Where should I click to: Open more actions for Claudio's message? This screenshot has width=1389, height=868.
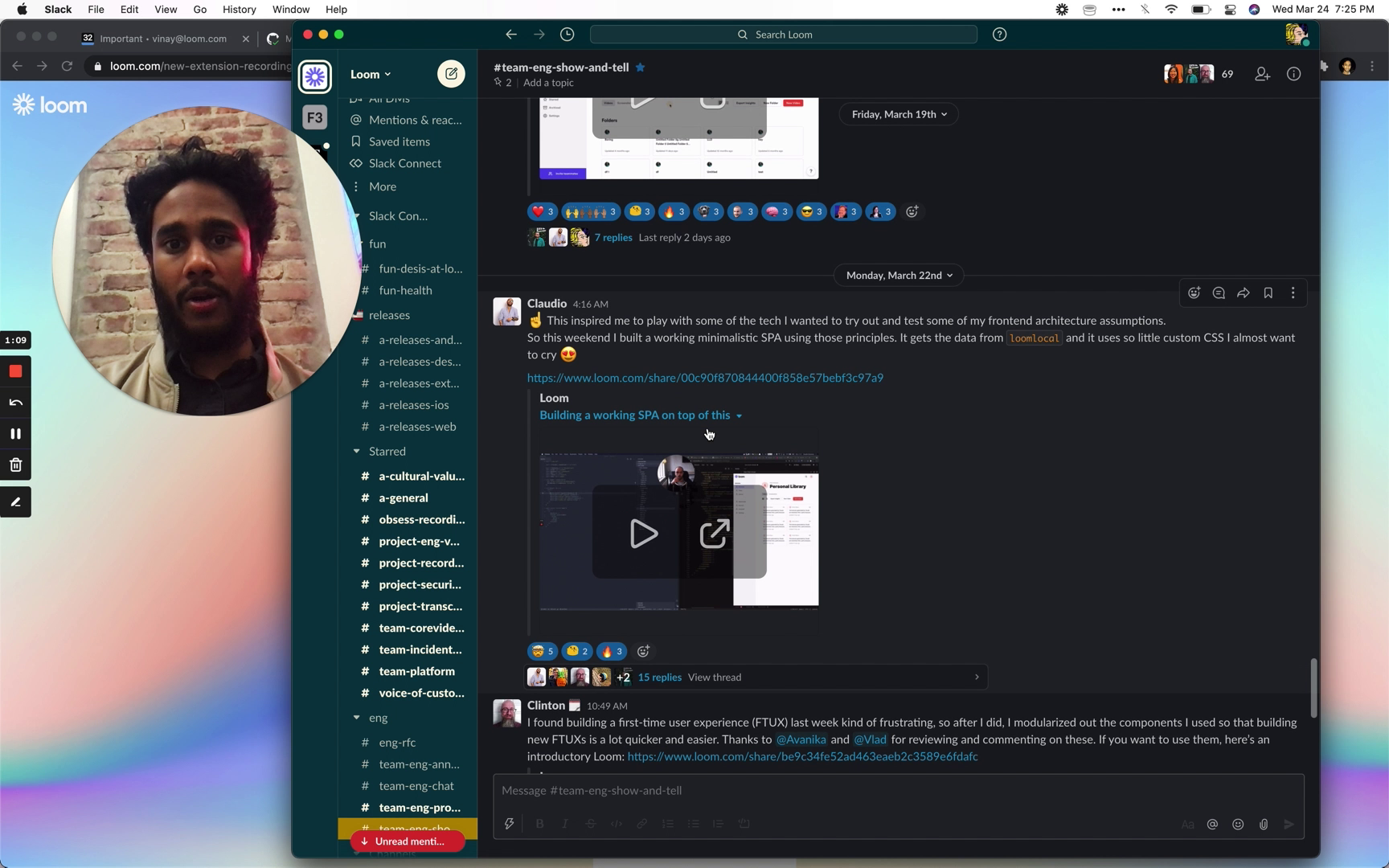tap(1293, 293)
